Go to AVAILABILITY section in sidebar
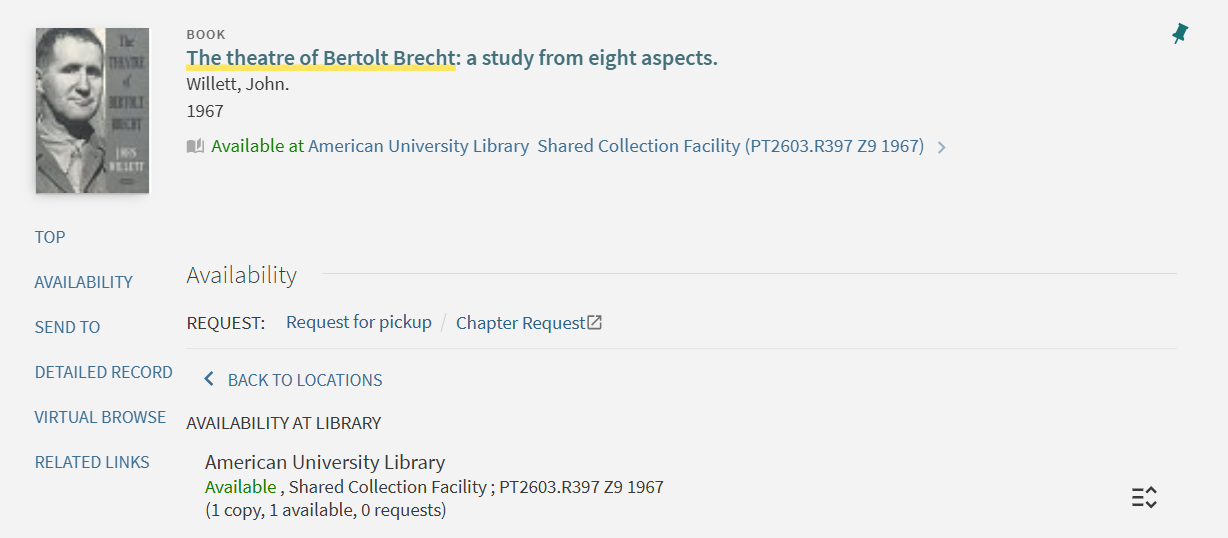Screen dimensions: 1228x538 click(83, 282)
